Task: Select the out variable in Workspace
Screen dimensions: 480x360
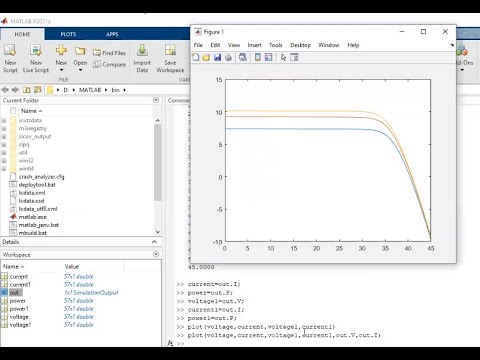Action: [x=15, y=293]
